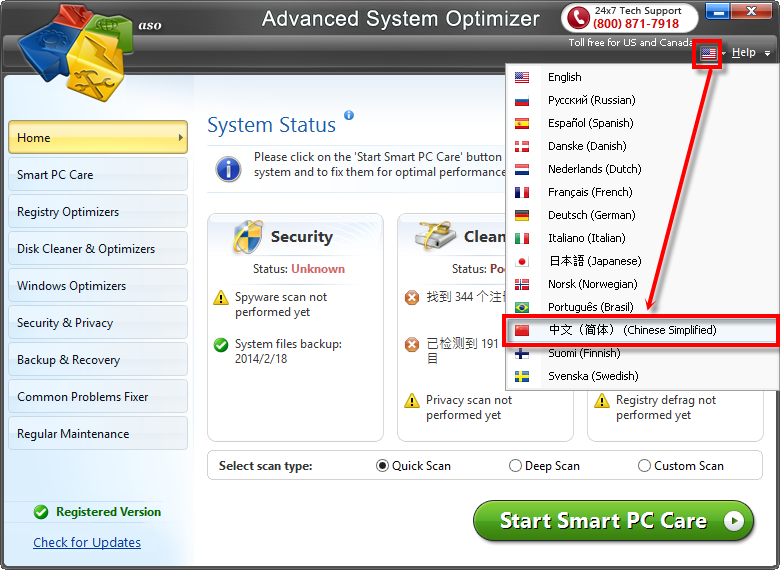This screenshot has width=780, height=570.
Task: Open Security & Privacy section
Action: coord(98,322)
